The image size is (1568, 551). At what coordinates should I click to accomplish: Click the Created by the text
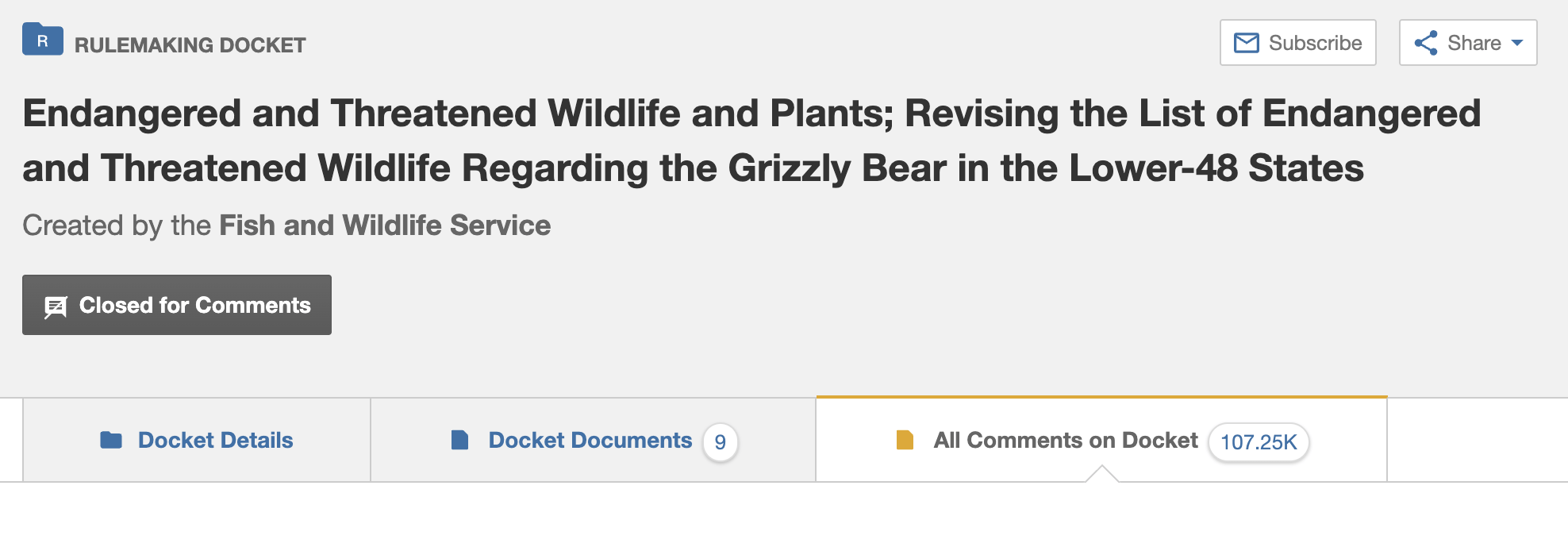tap(117, 225)
